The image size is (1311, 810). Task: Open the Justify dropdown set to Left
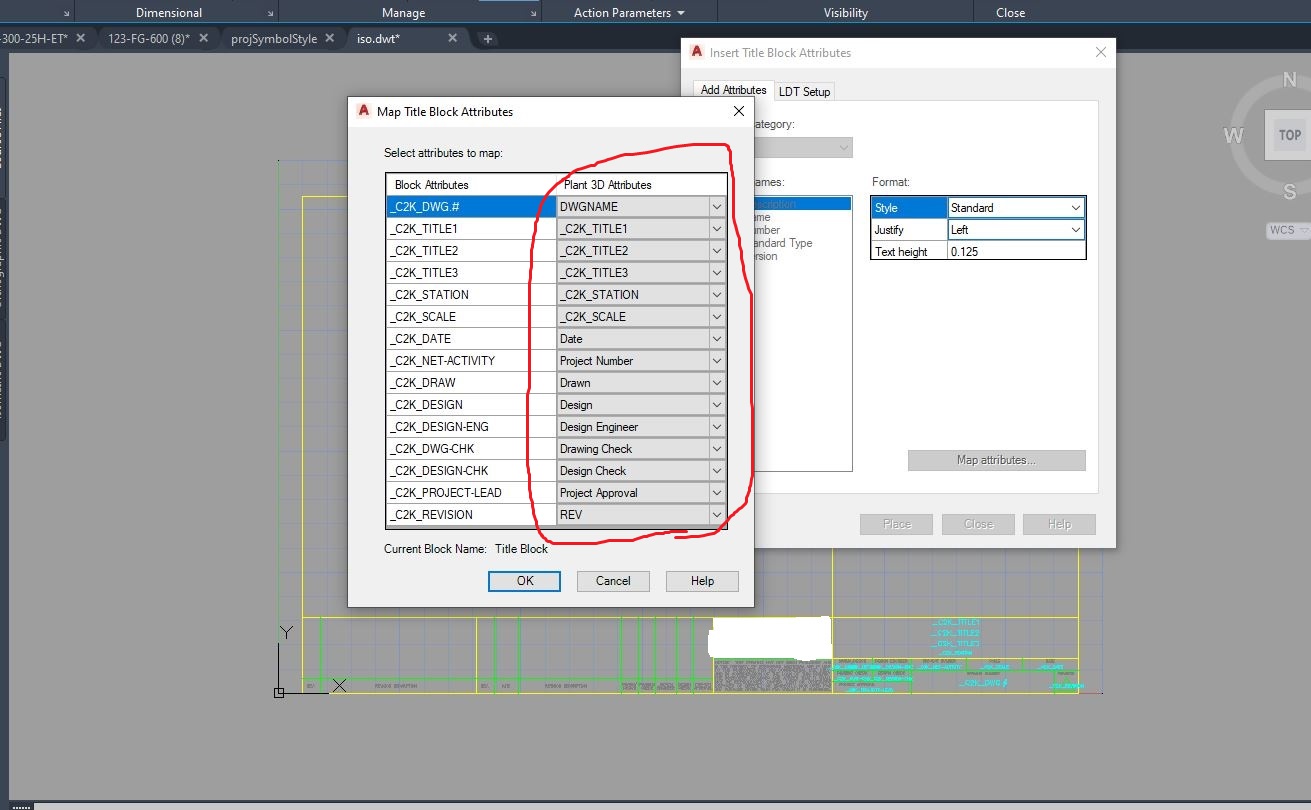coord(1075,229)
